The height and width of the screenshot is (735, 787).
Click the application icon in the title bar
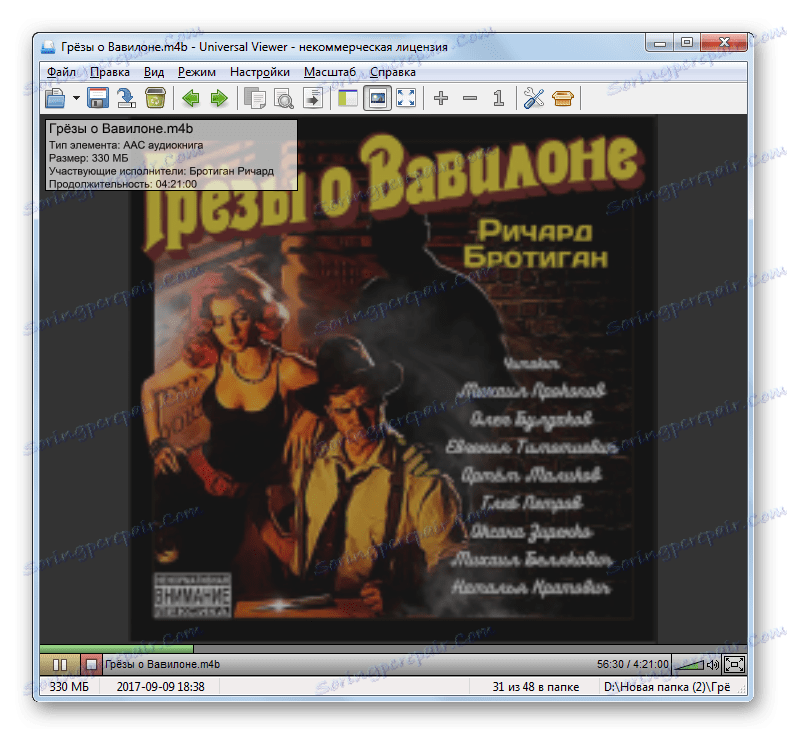click(x=48, y=47)
